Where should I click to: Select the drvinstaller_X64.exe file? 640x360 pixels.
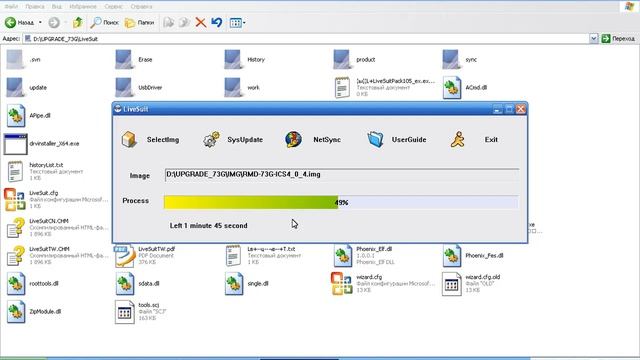click(42, 144)
